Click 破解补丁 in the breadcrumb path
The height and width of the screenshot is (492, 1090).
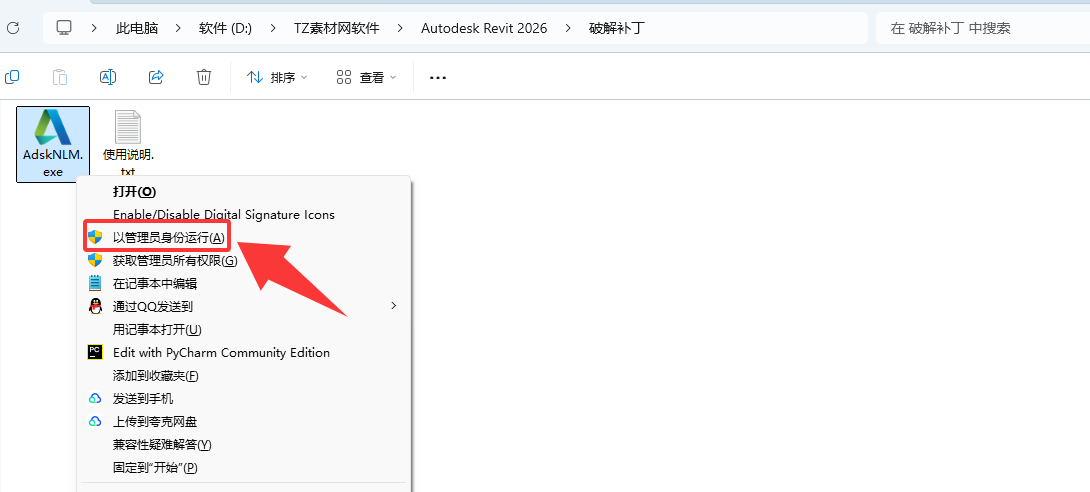pyautogui.click(x=617, y=28)
